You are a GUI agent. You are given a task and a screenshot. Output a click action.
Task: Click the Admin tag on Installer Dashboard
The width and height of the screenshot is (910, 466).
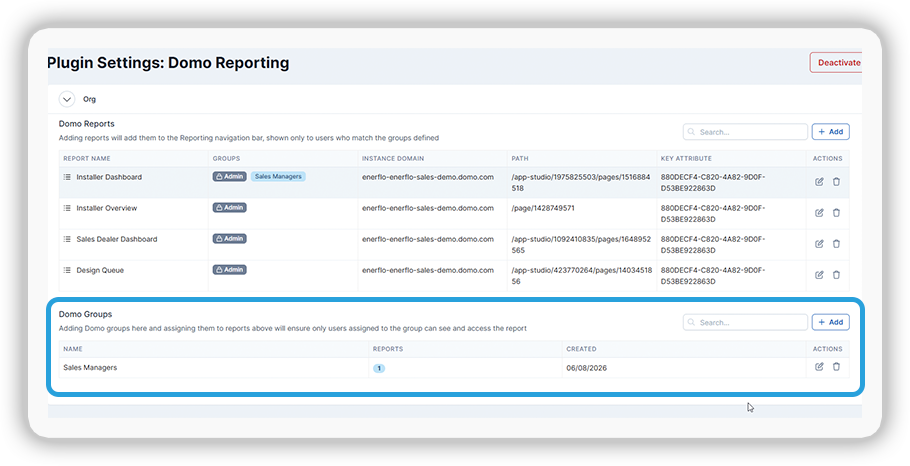[x=229, y=176]
